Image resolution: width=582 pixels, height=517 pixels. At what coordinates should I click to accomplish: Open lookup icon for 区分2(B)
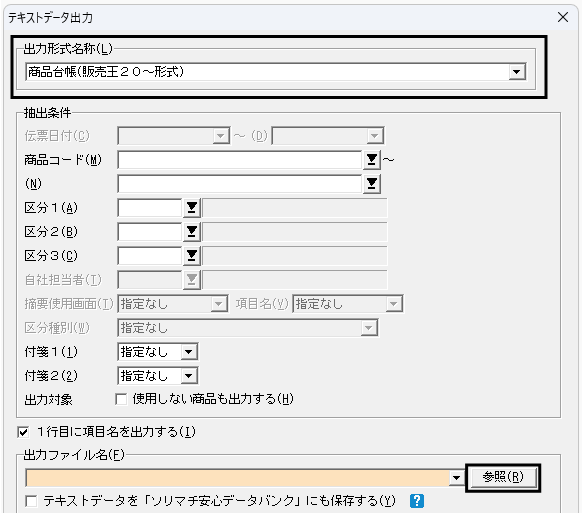(192, 232)
